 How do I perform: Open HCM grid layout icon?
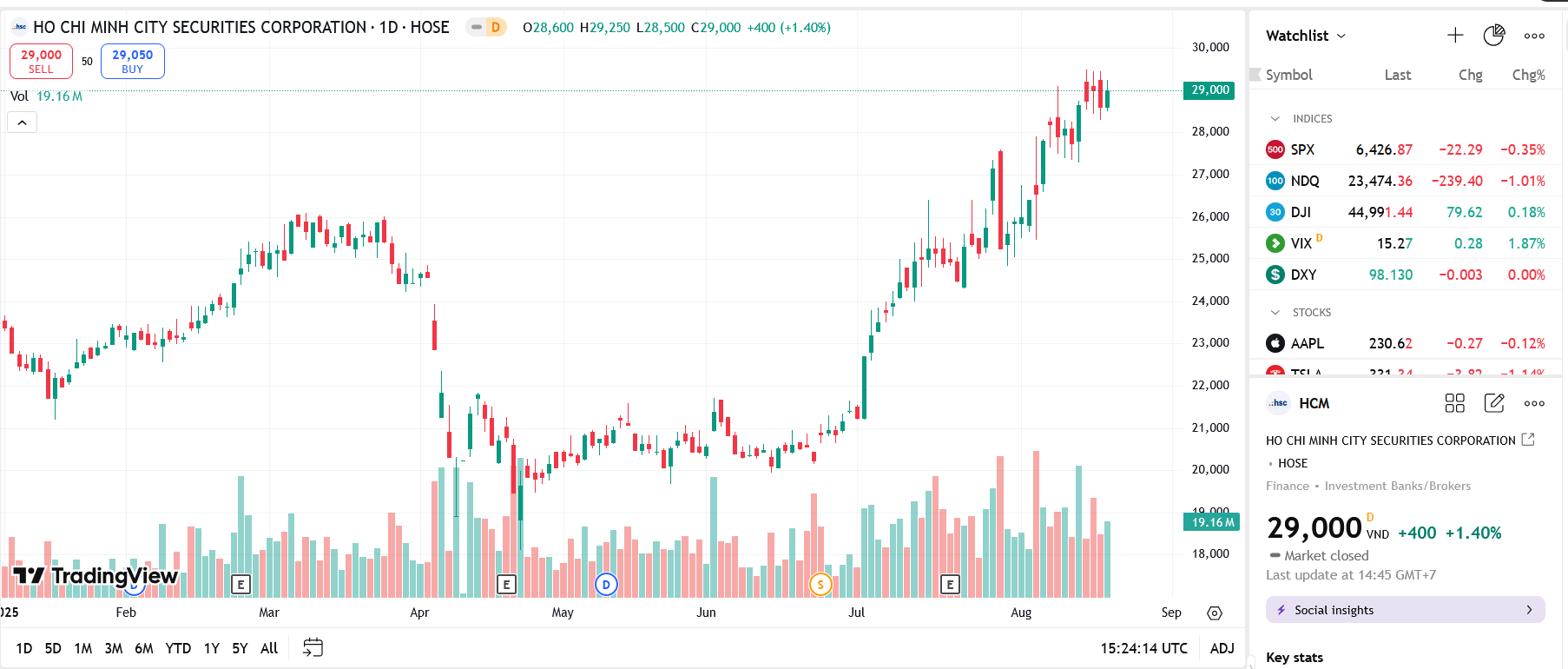pyautogui.click(x=1455, y=403)
